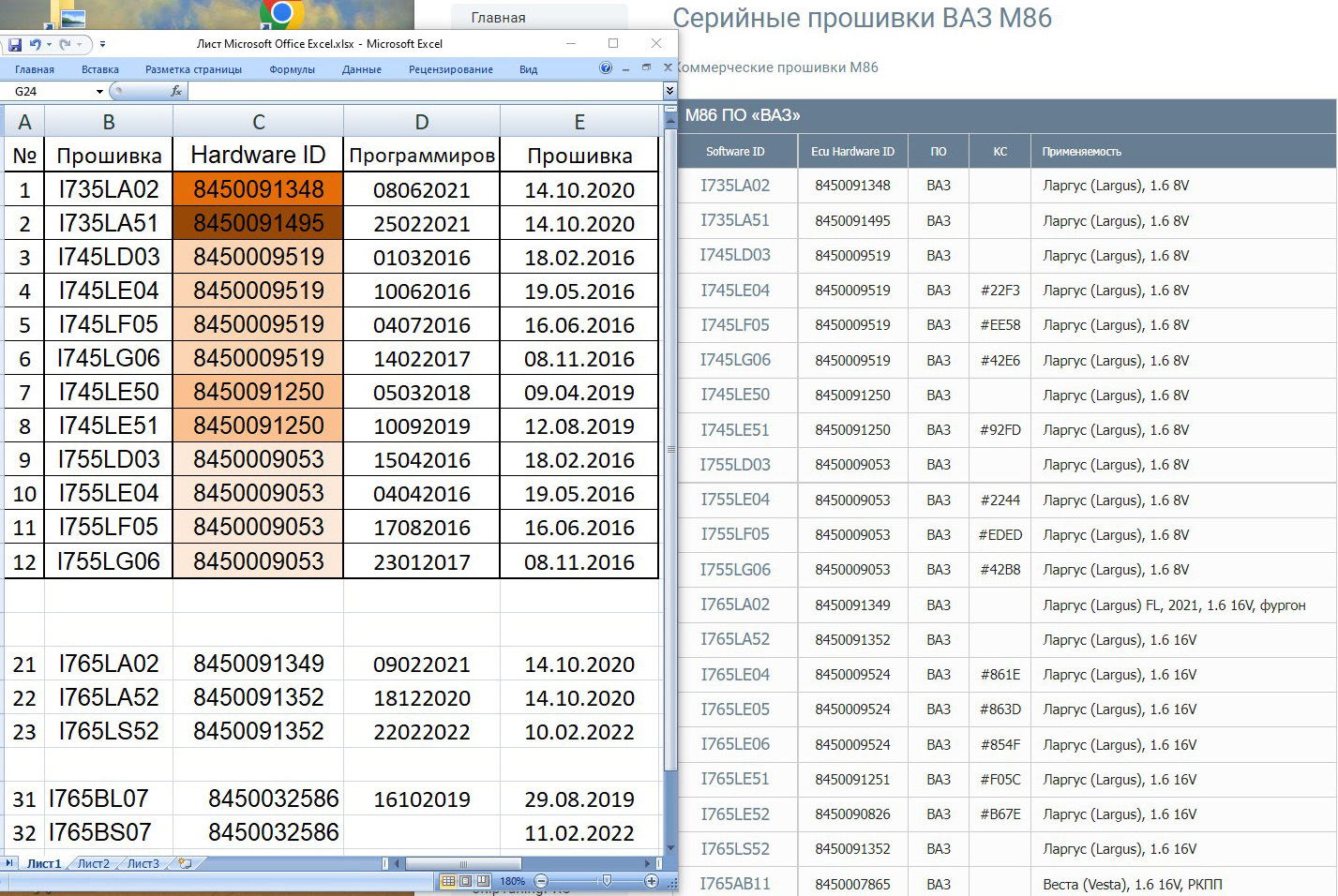
Task: Click the Применяемость column header
Action: [x=1082, y=151]
